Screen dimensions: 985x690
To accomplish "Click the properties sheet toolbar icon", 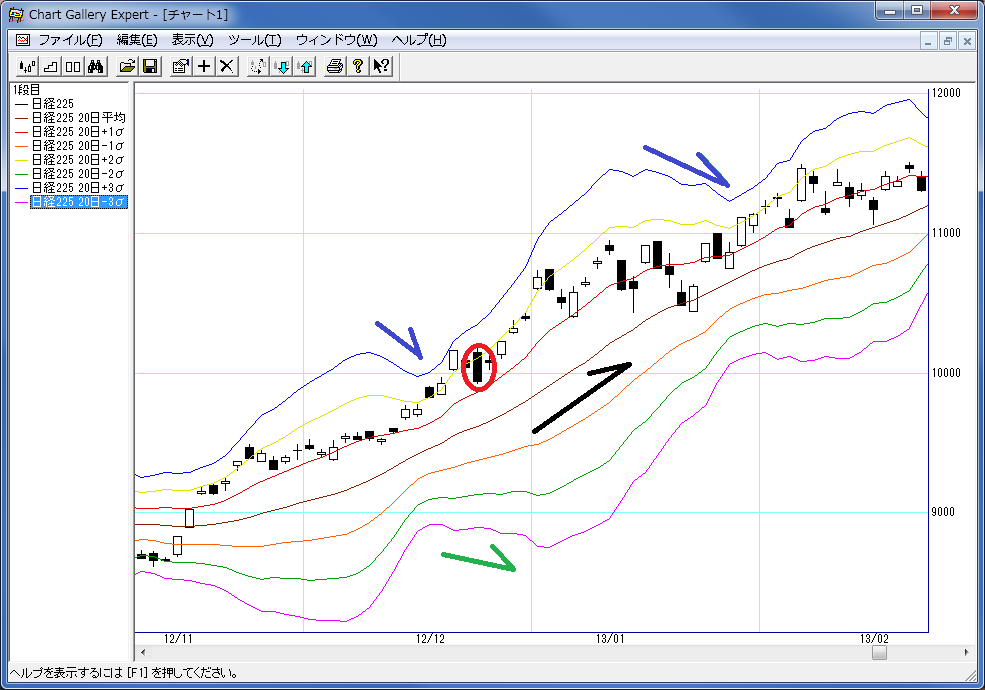I will 181,66.
